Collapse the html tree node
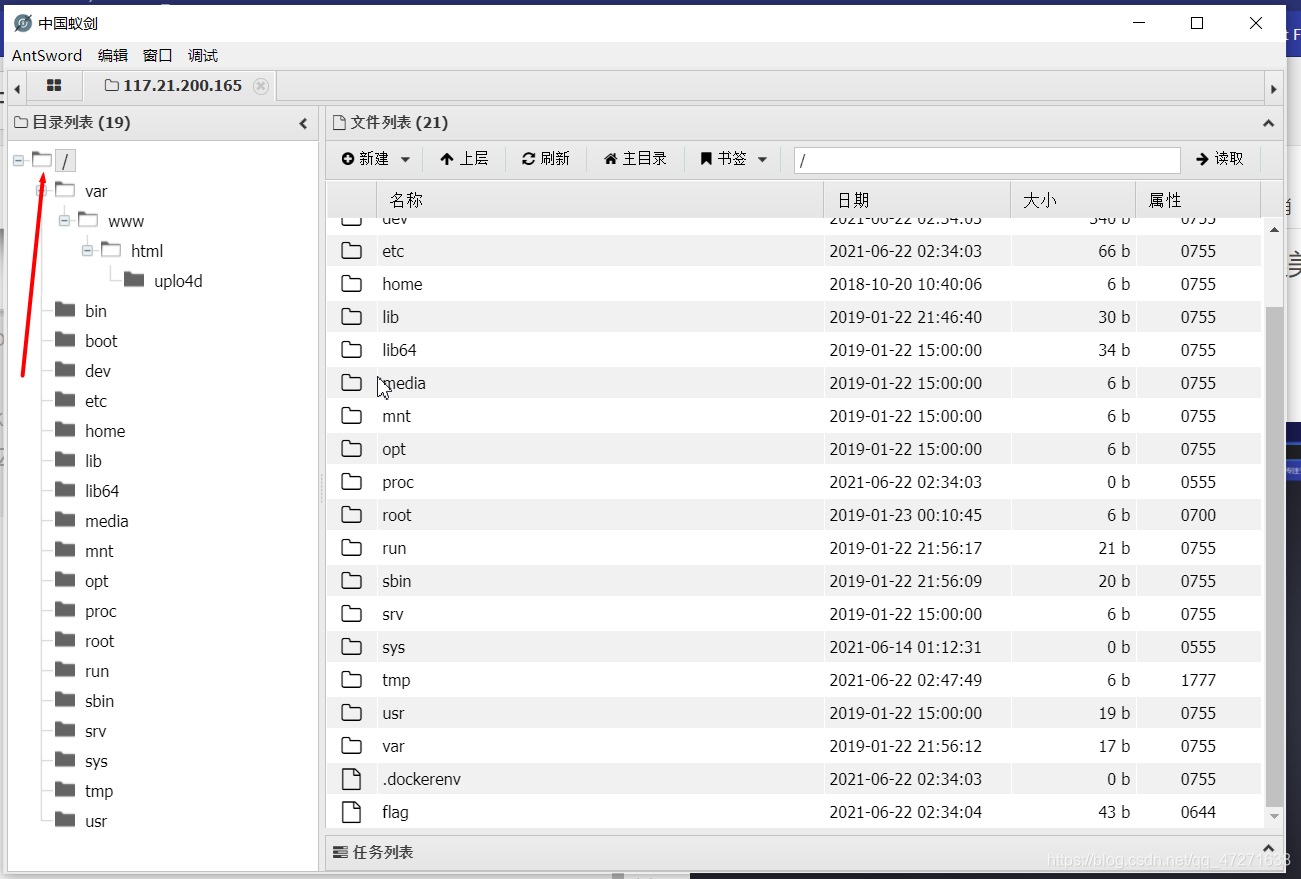 [x=87, y=250]
